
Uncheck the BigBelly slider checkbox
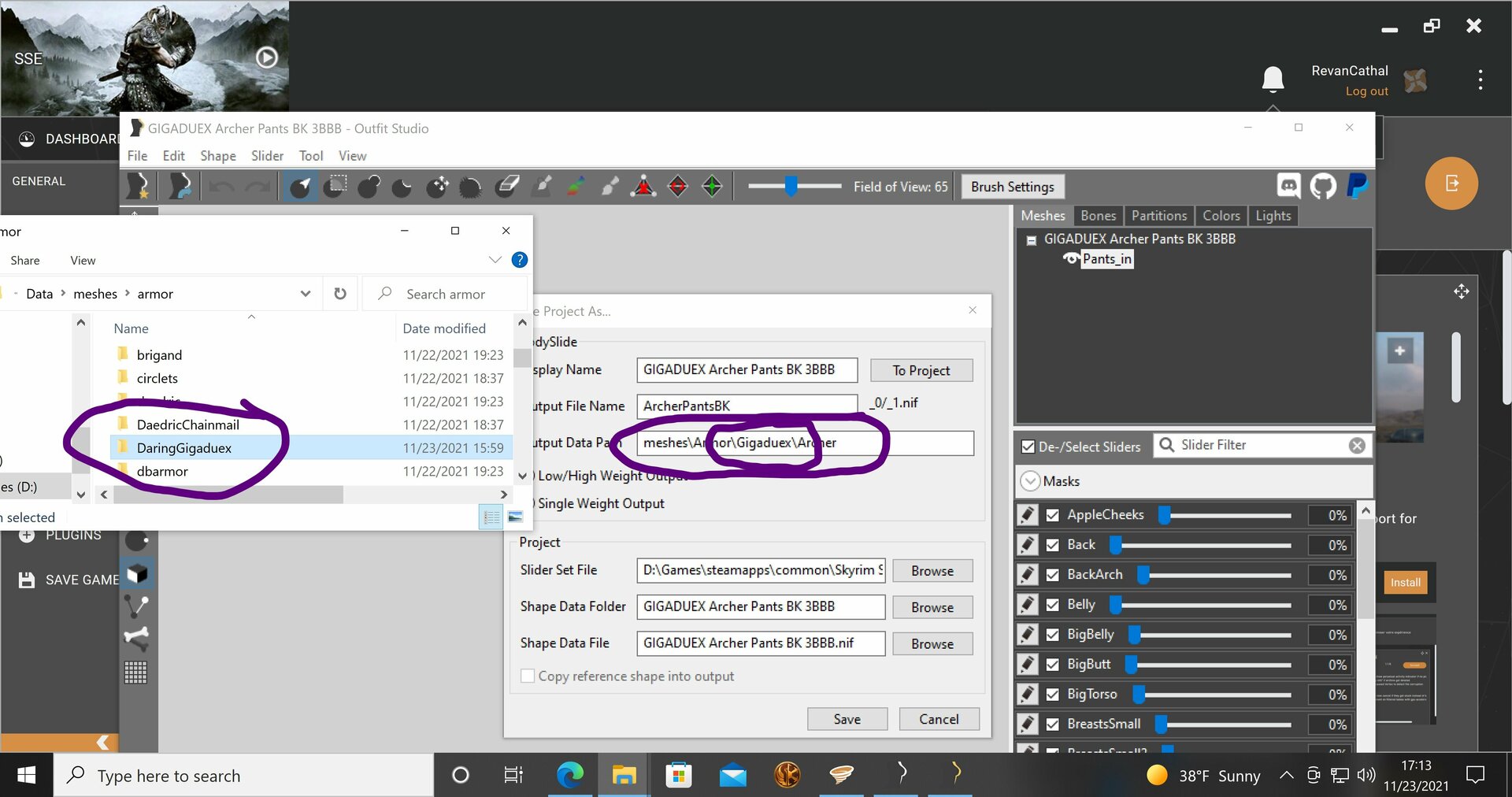tap(1053, 635)
